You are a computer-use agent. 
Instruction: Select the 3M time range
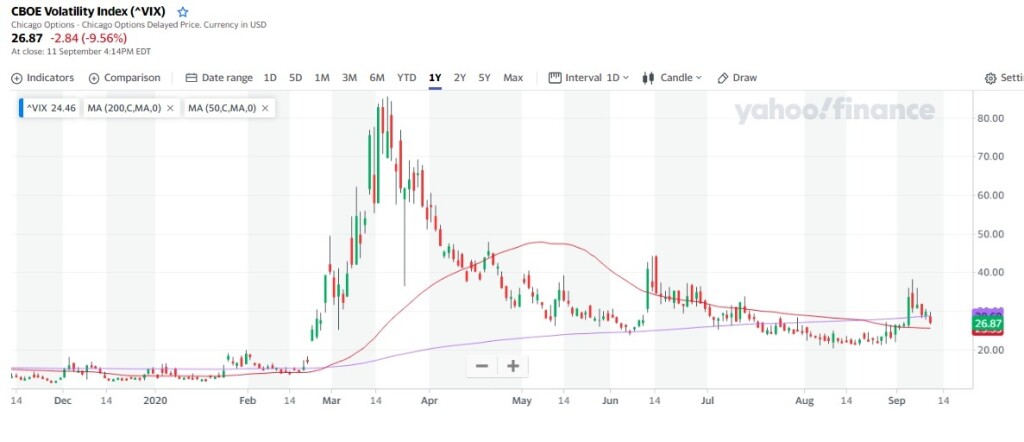pos(349,78)
